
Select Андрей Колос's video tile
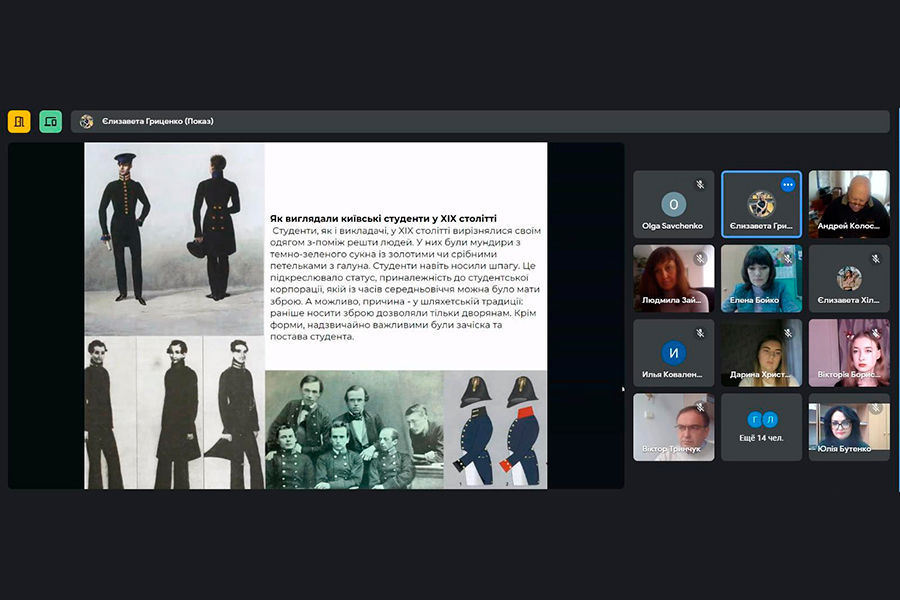[x=849, y=203]
